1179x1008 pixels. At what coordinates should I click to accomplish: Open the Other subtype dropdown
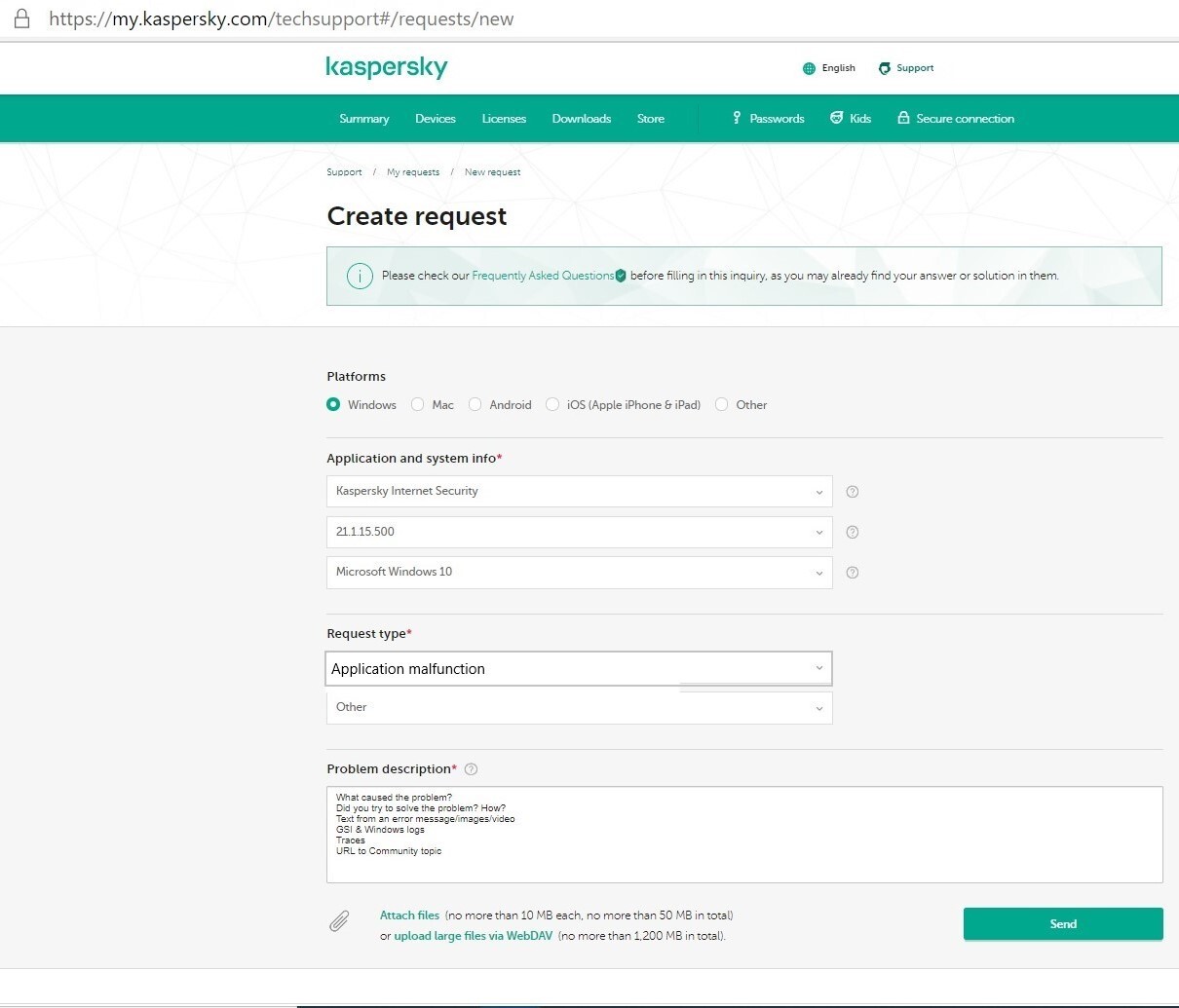(579, 707)
